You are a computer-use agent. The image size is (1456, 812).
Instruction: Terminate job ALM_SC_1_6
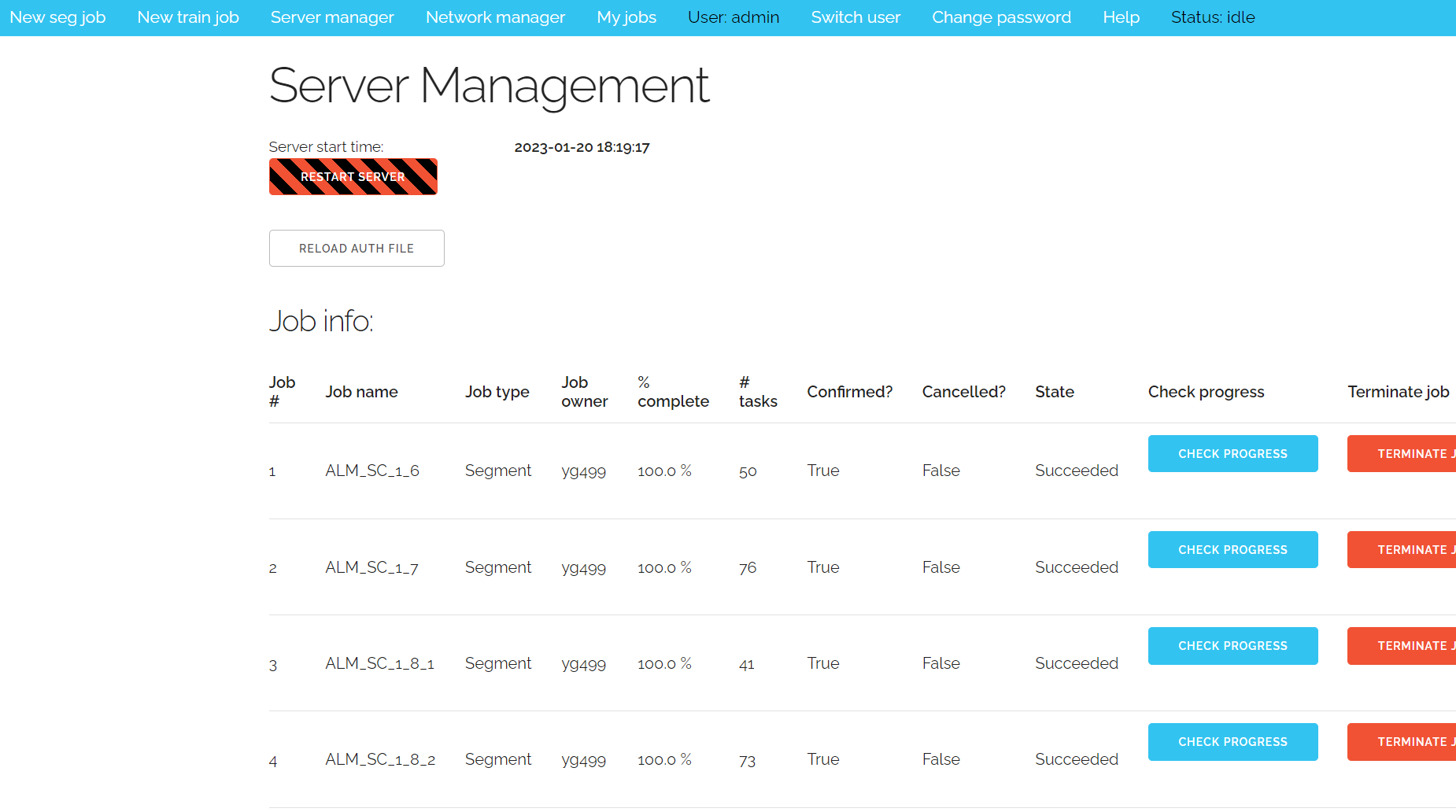click(x=1402, y=454)
